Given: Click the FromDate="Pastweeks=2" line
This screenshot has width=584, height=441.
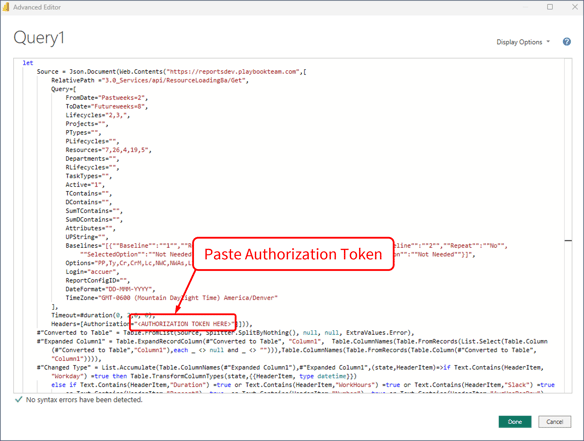Looking at the screenshot, I should [107, 98].
